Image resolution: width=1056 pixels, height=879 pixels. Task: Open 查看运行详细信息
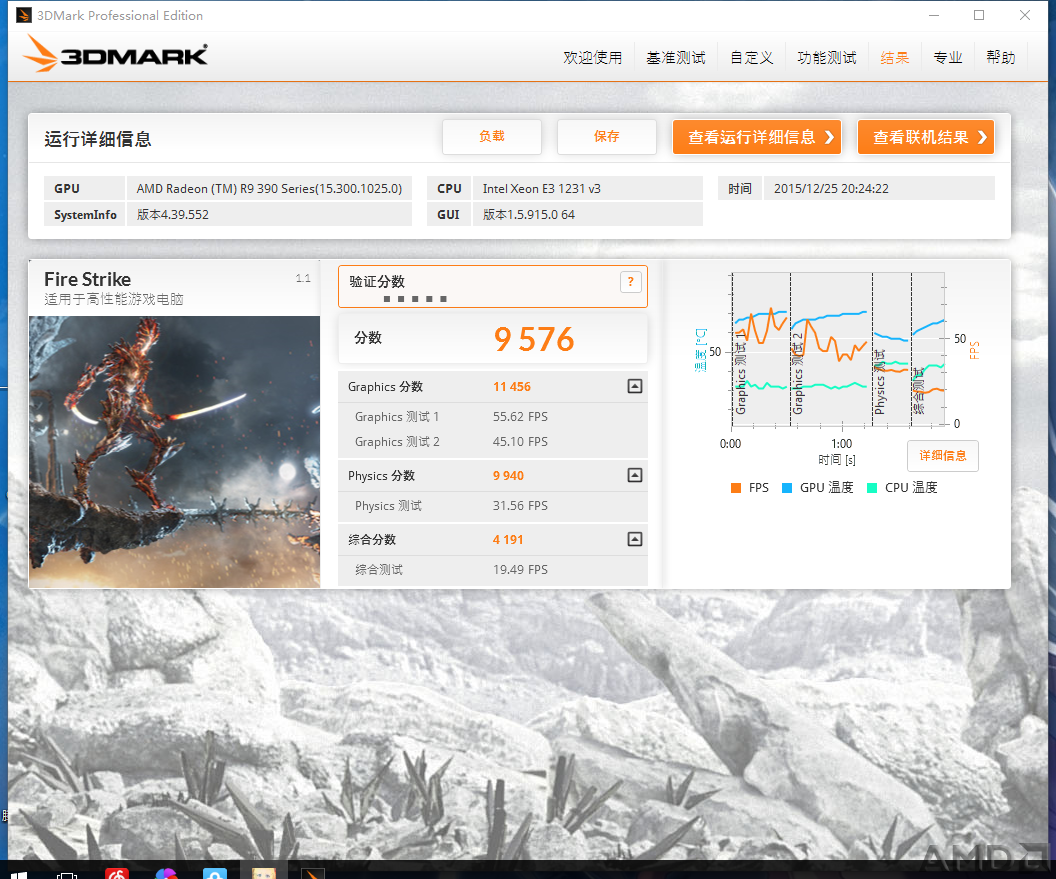pyautogui.click(x=756, y=137)
